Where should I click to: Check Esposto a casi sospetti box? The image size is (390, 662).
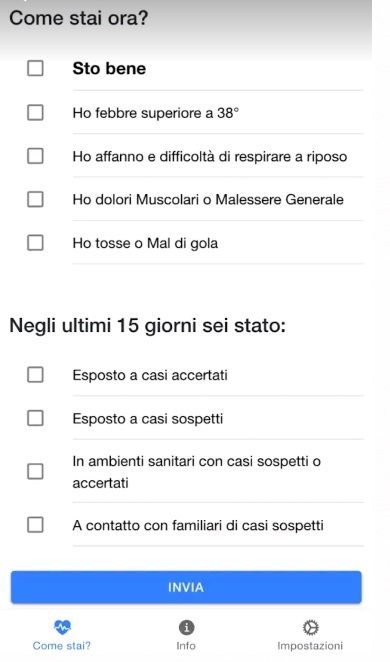(35, 418)
